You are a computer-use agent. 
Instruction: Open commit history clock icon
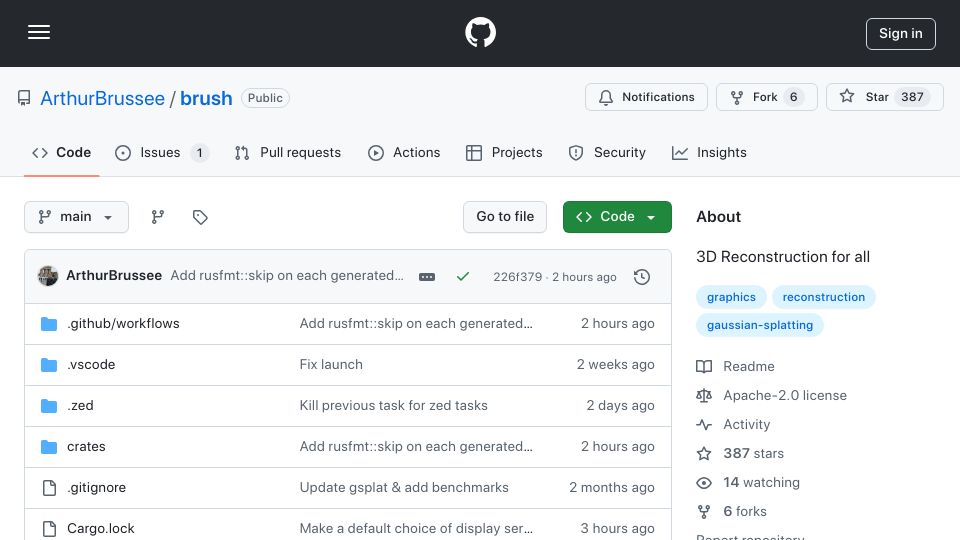click(642, 277)
